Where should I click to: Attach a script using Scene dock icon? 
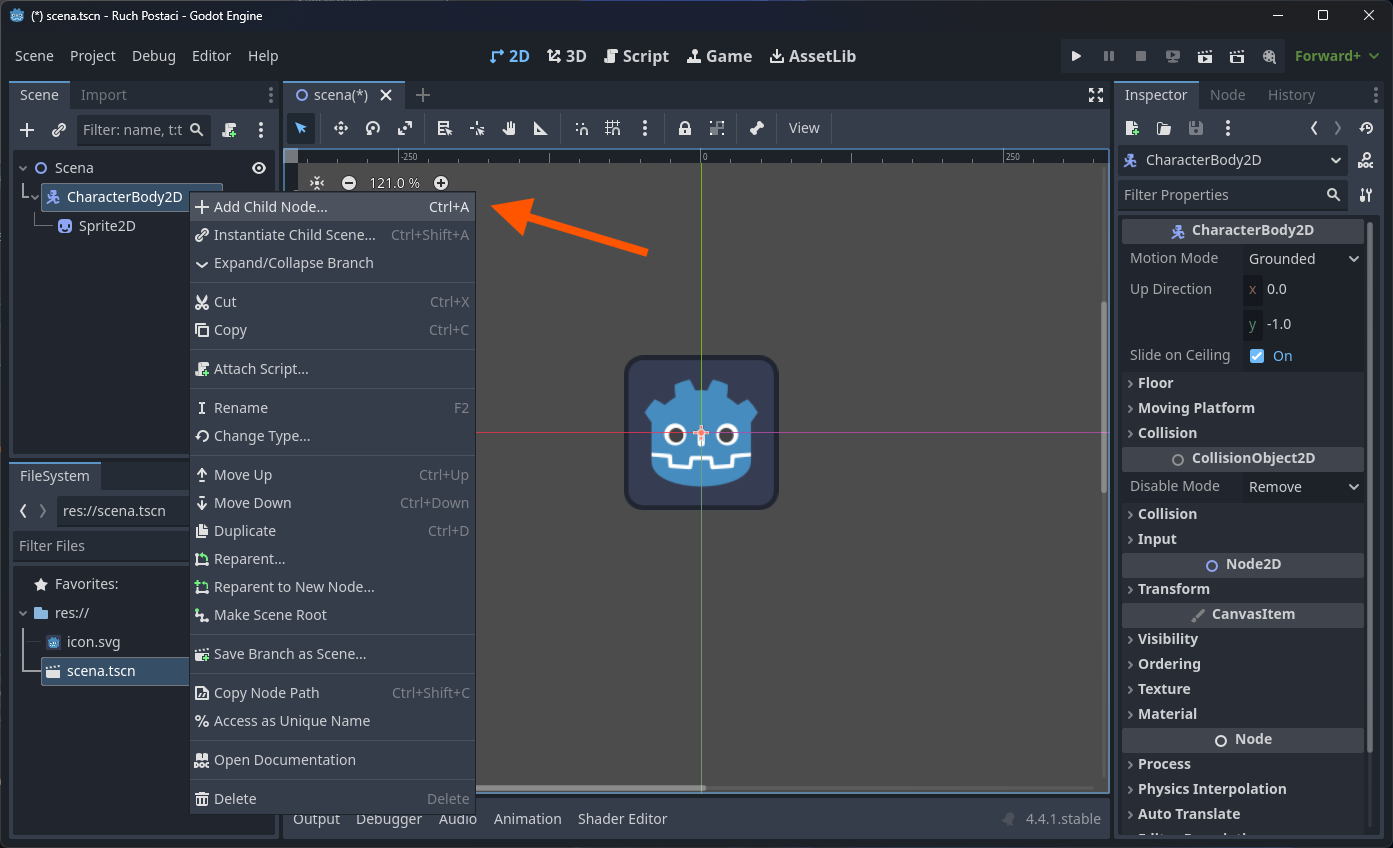pyautogui.click(x=229, y=130)
